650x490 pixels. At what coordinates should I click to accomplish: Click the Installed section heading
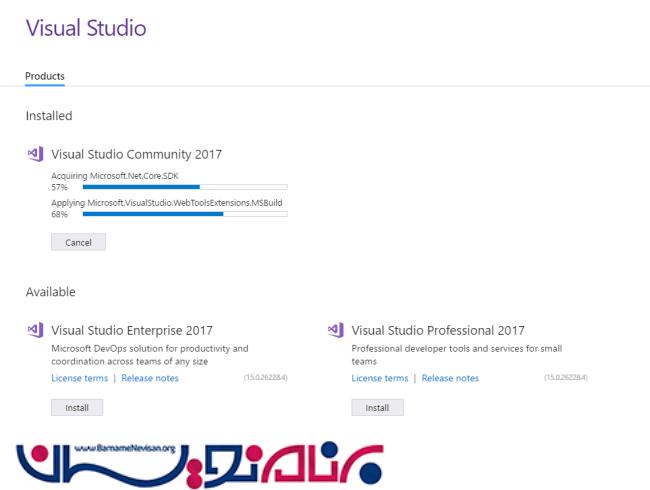49,116
